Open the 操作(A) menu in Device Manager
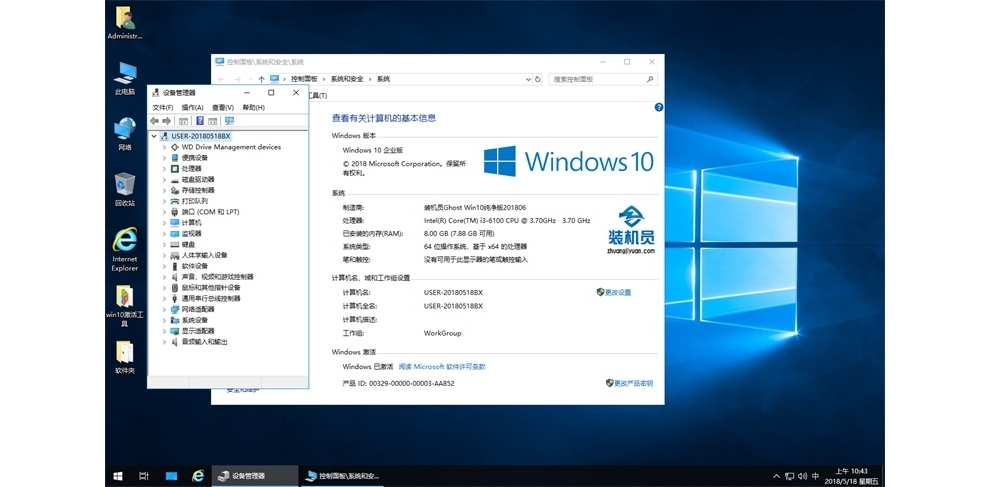The width and height of the screenshot is (990, 487). pyautogui.click(x=192, y=107)
